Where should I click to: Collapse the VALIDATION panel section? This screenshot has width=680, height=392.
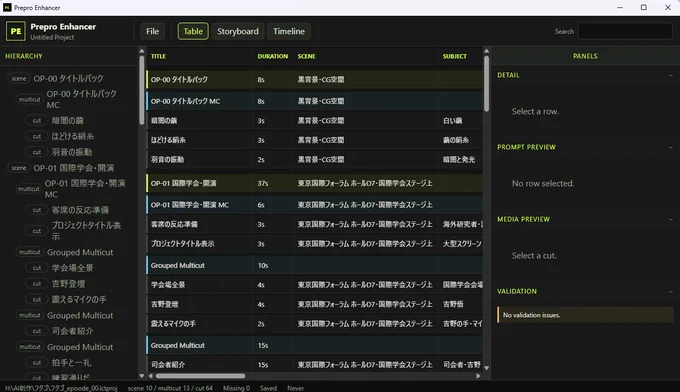671,291
